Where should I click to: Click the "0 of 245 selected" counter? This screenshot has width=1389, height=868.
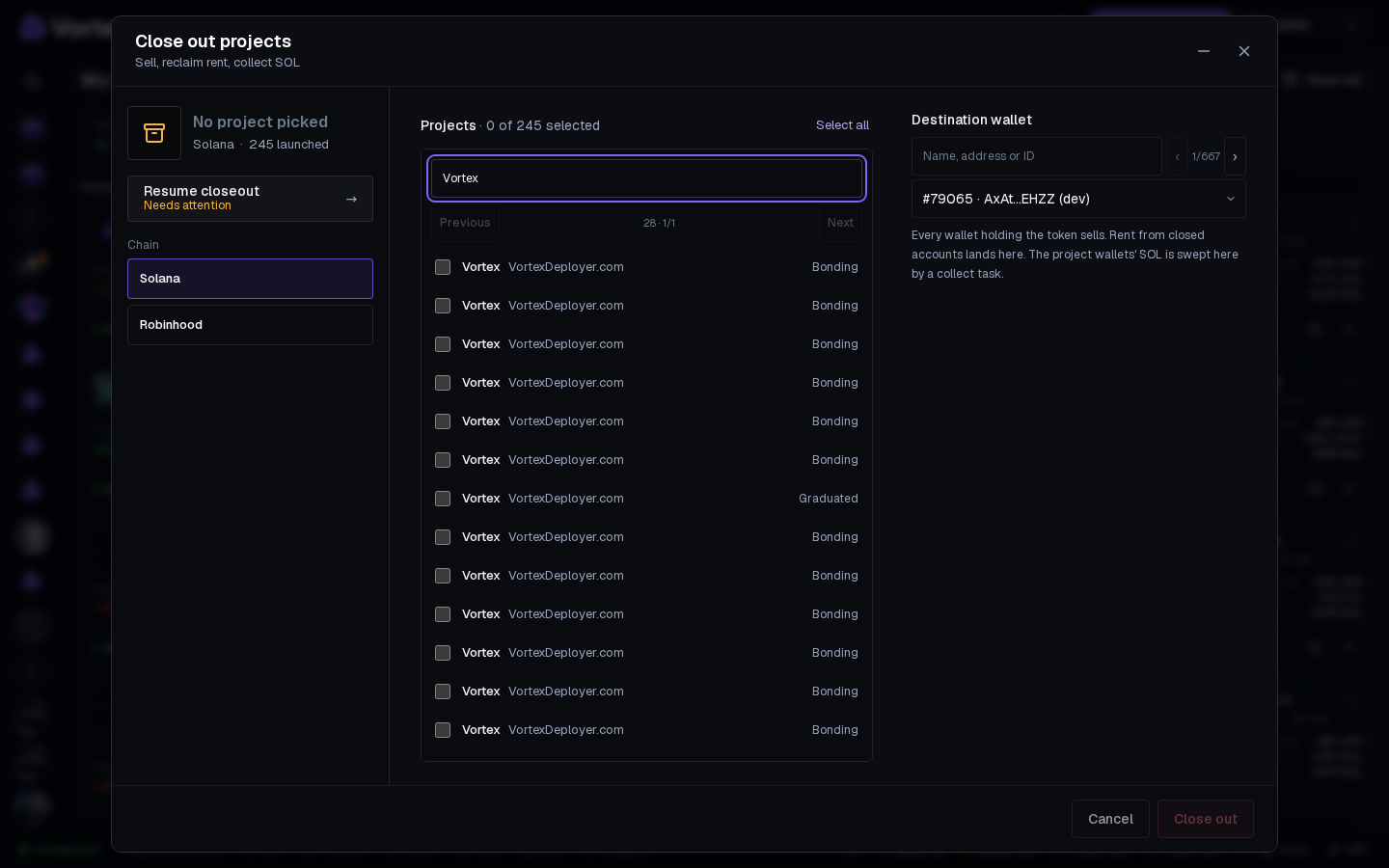click(543, 125)
